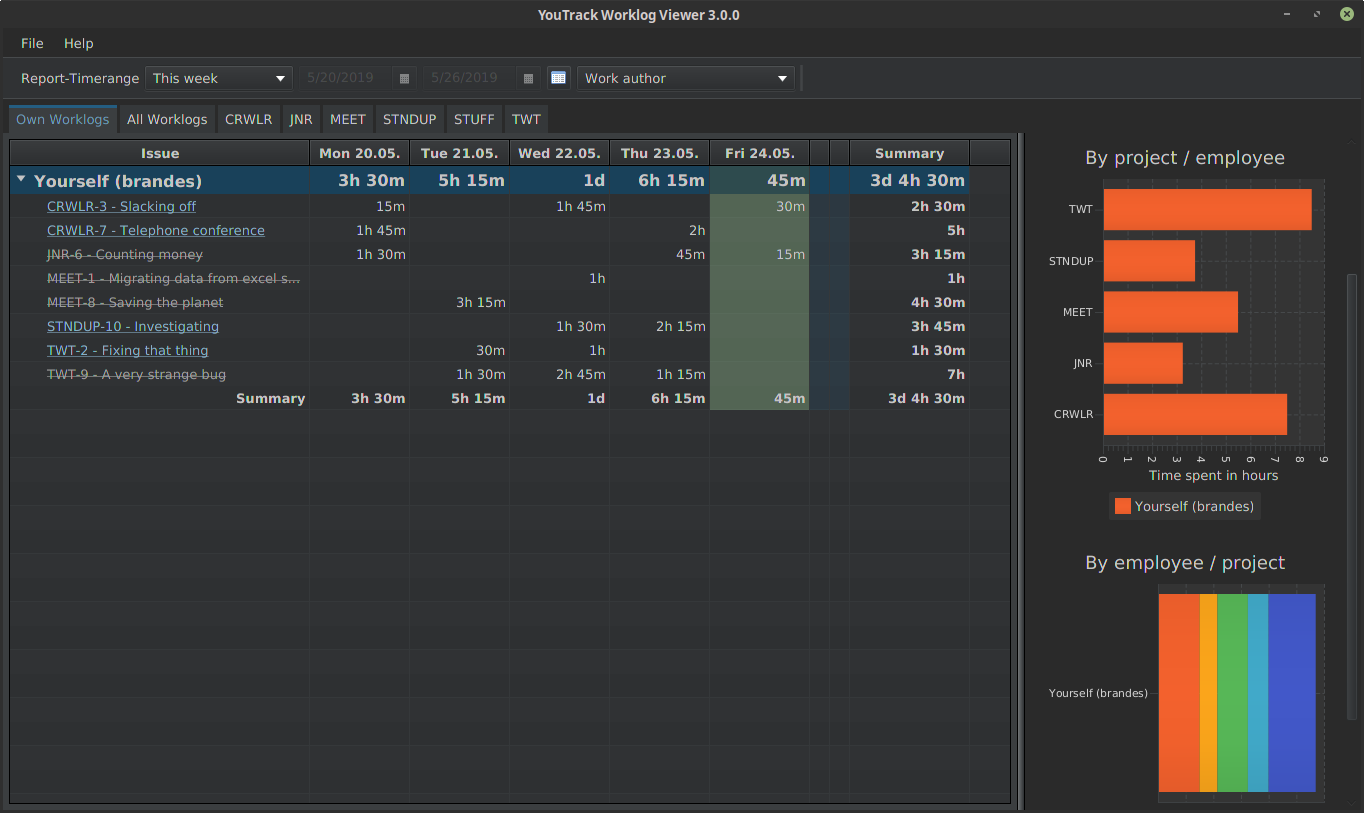Click the 7h summary cell for TWT-9

pos(909,374)
